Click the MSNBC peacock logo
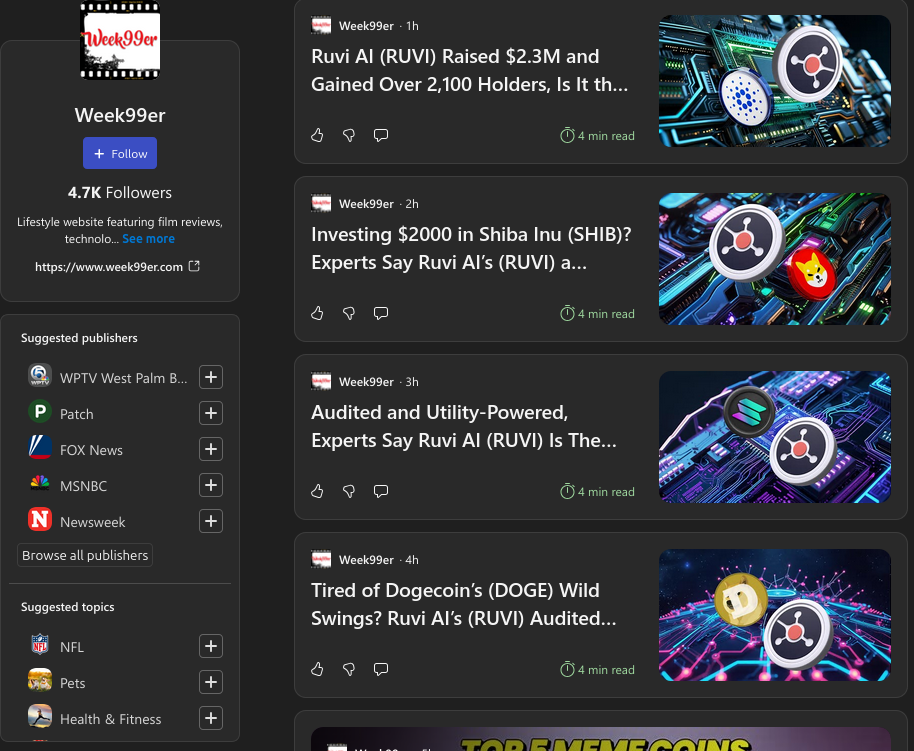The height and width of the screenshot is (751, 914). [x=40, y=483]
